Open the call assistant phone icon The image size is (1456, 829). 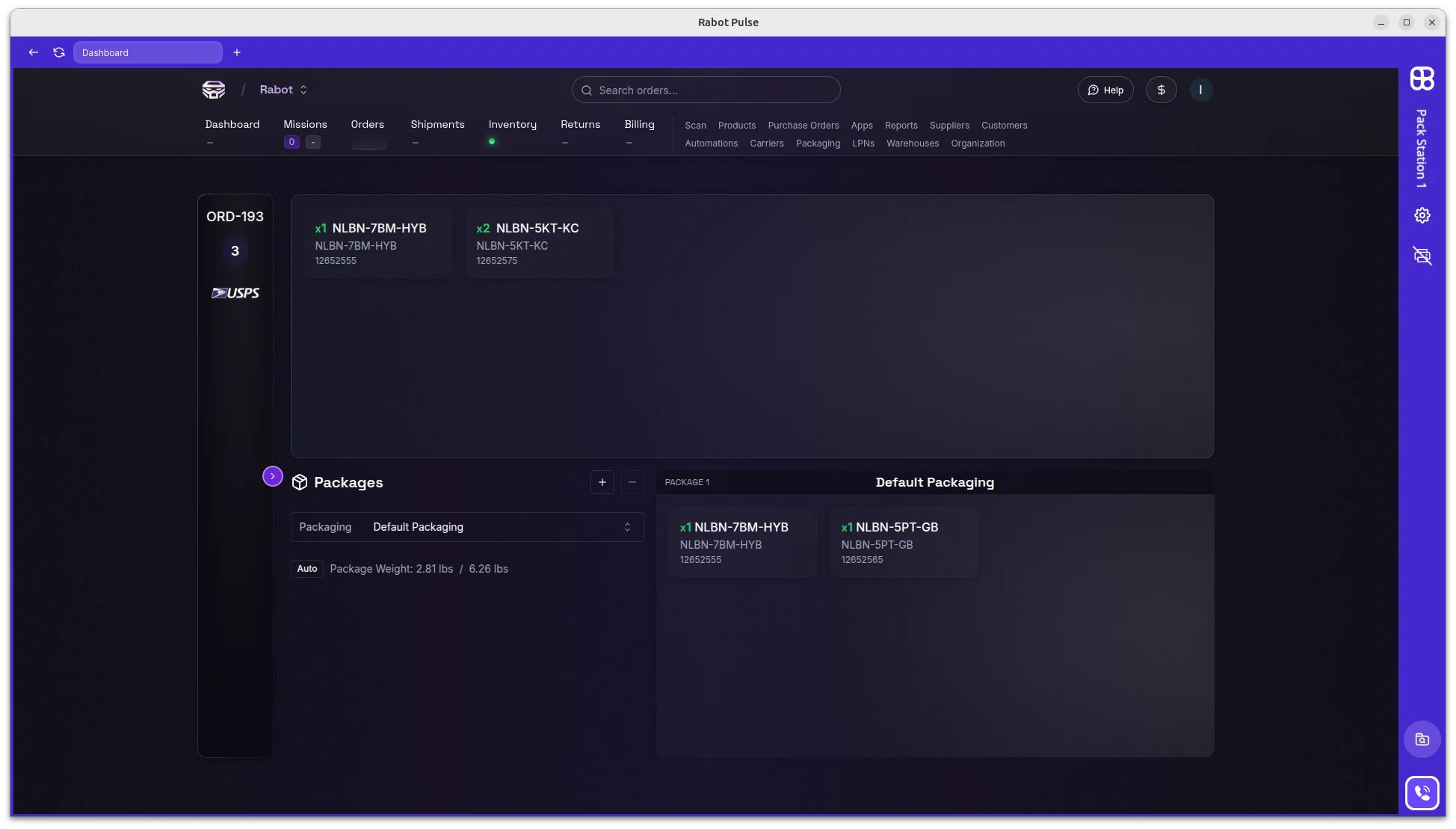[1423, 792]
